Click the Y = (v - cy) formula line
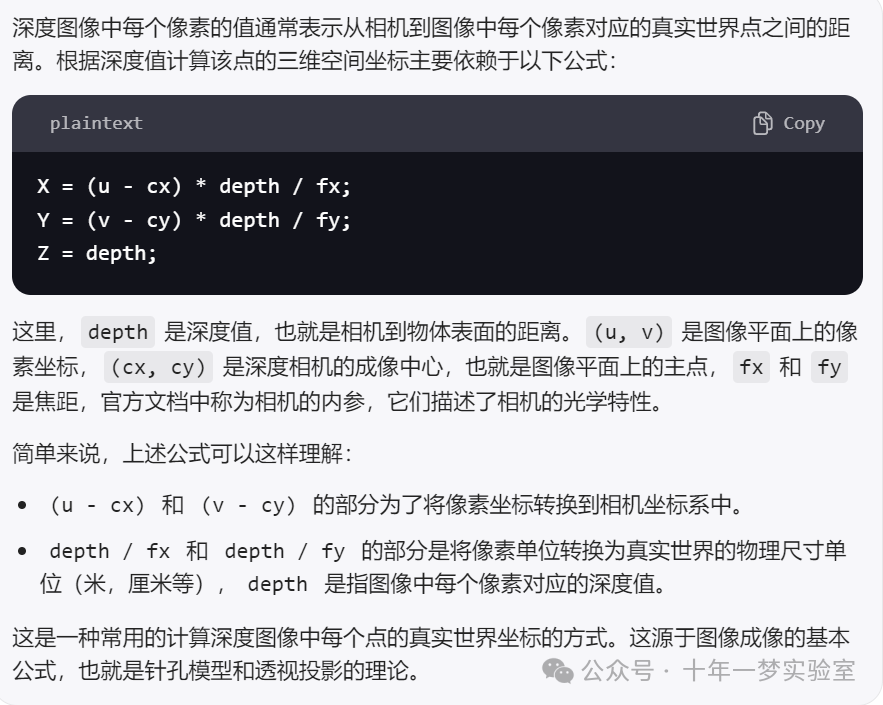 [x=195, y=220]
